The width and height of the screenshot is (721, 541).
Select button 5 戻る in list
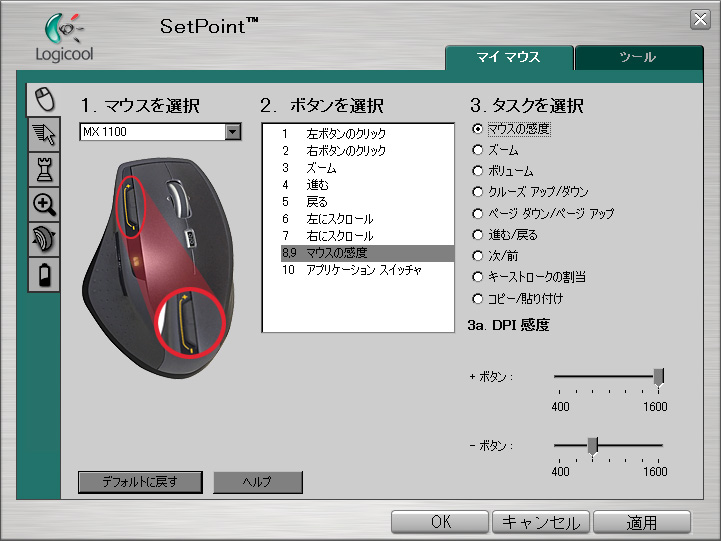(367, 202)
